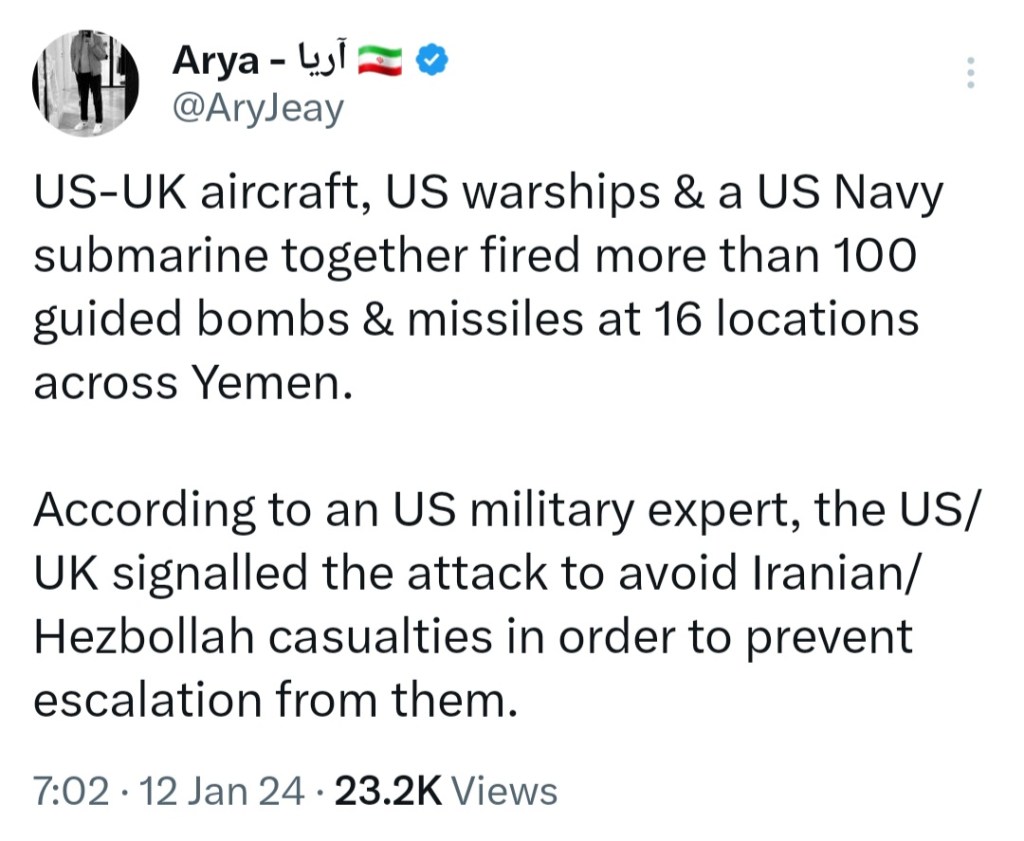This screenshot has height=841, width=1024.
Task: Click the display name "Arya"
Action: 215,61
